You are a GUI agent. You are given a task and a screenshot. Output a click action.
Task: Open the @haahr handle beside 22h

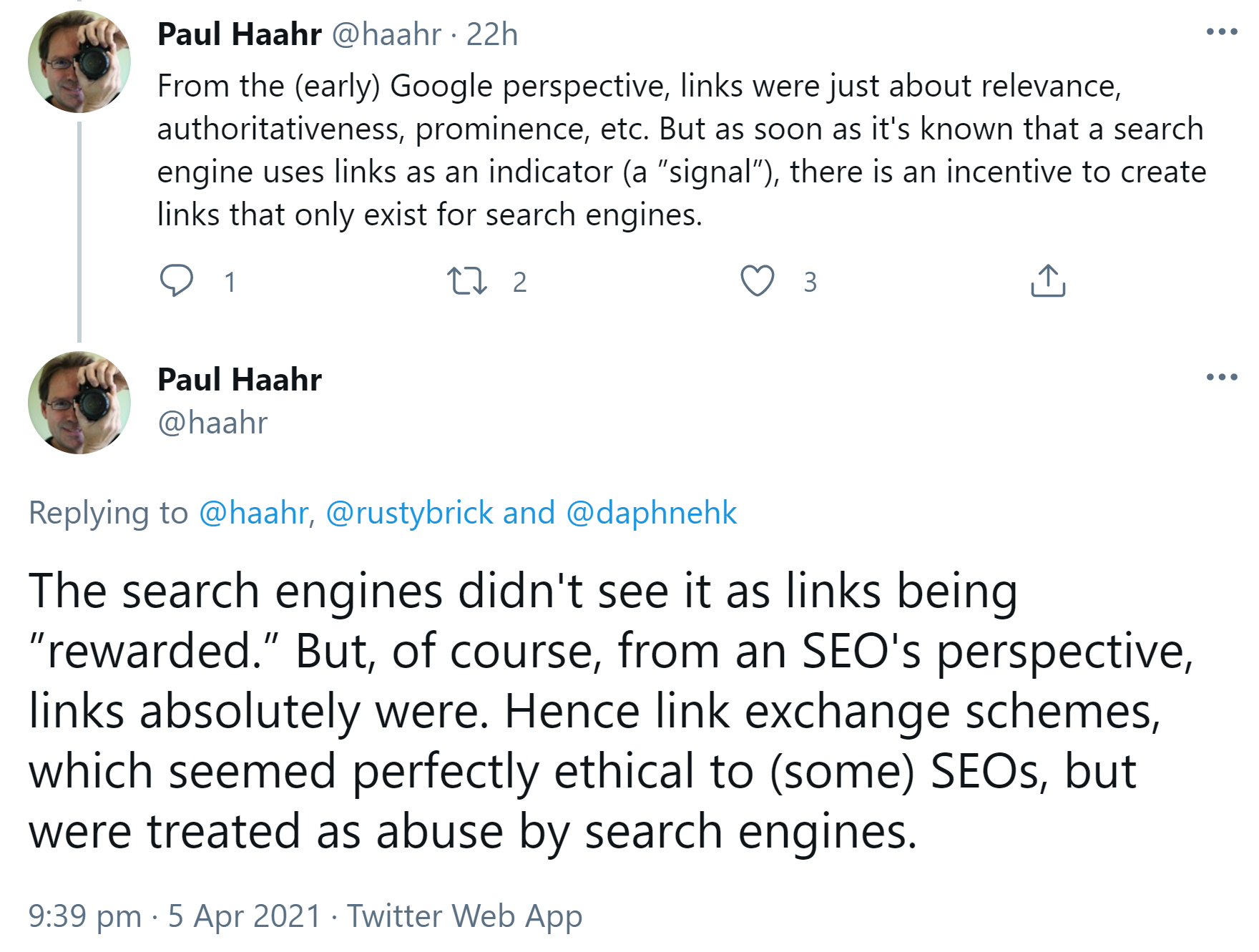click(x=386, y=34)
